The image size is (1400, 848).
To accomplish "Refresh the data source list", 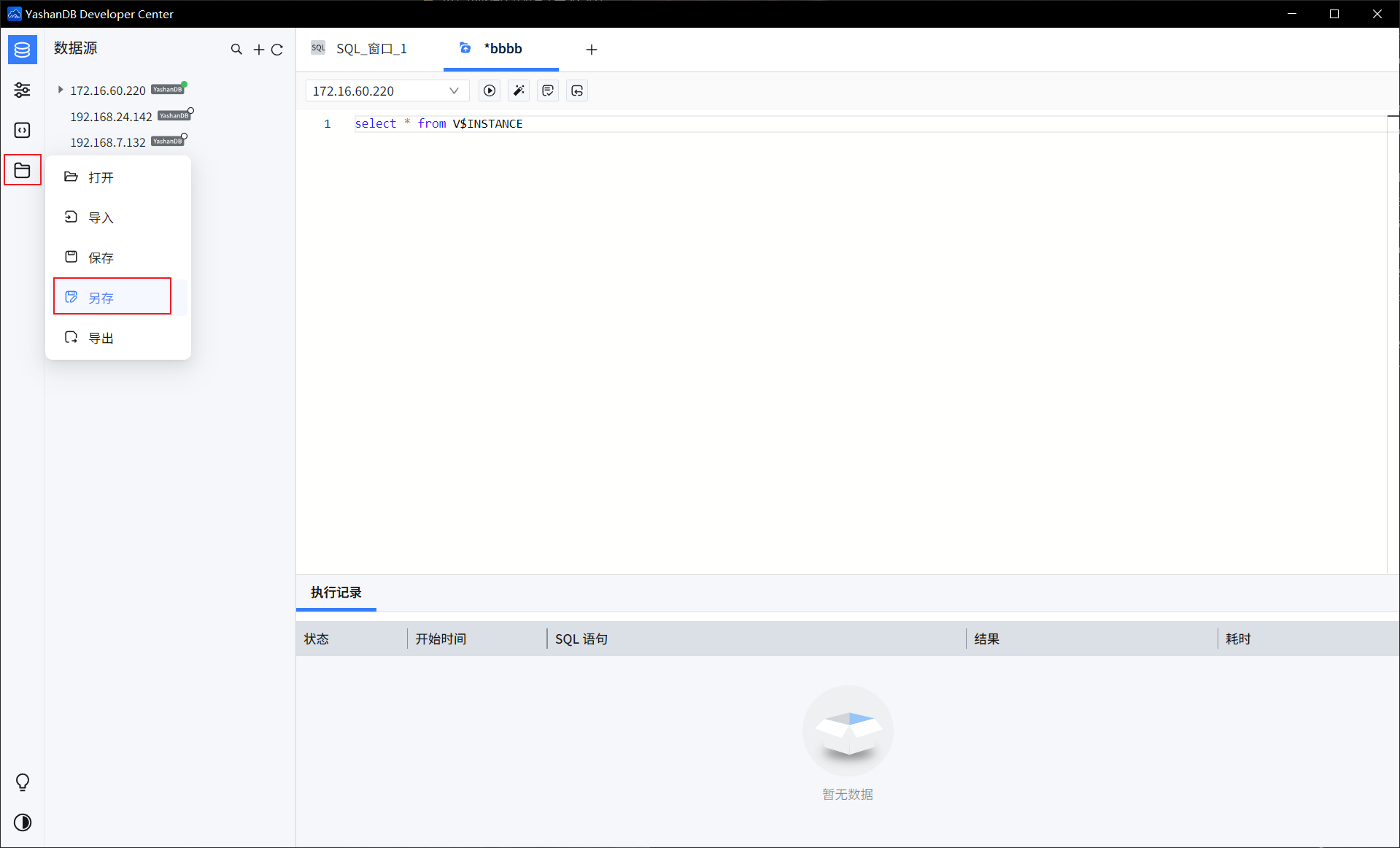I will (x=277, y=49).
